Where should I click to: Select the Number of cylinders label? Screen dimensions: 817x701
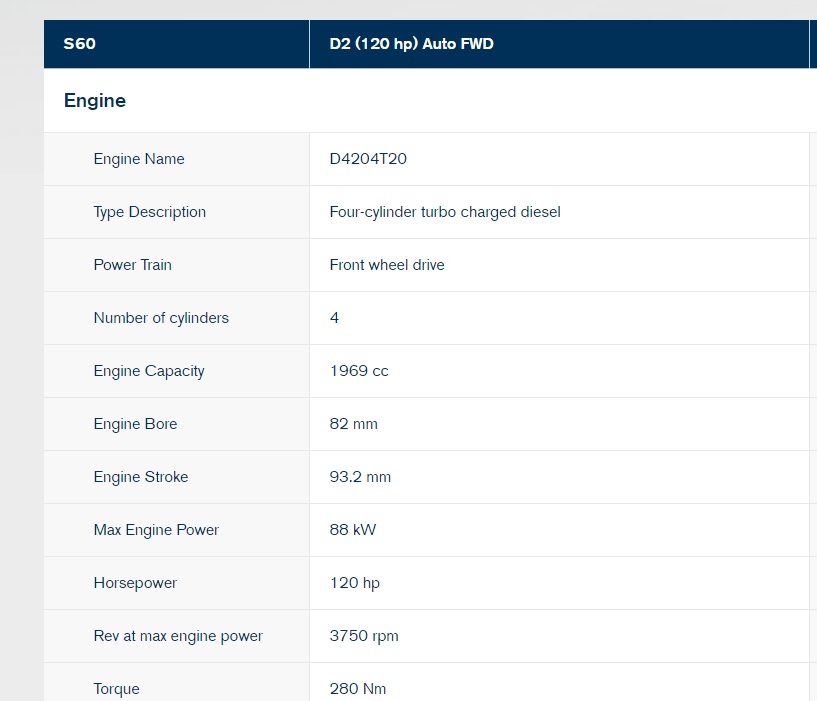161,318
